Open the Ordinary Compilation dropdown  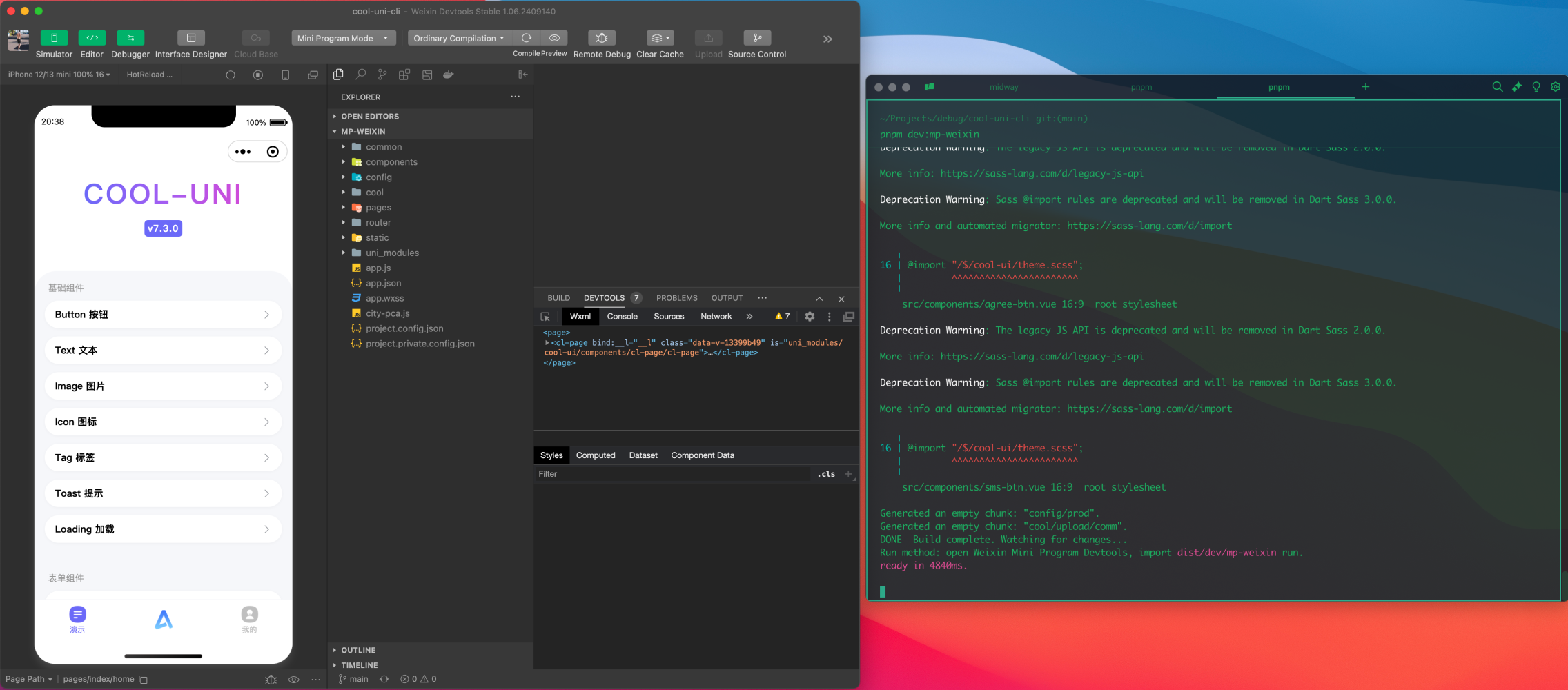[x=459, y=39]
